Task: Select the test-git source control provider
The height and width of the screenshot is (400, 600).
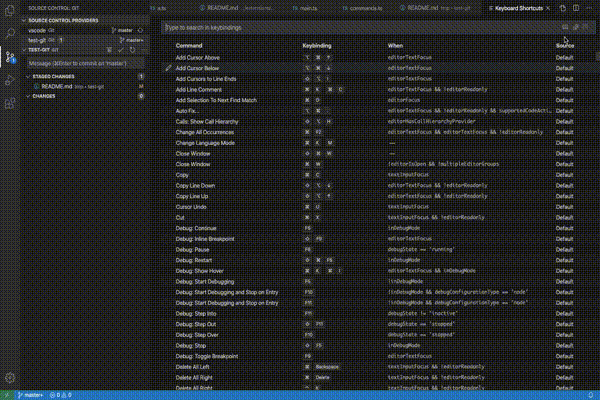Action: pos(86,40)
